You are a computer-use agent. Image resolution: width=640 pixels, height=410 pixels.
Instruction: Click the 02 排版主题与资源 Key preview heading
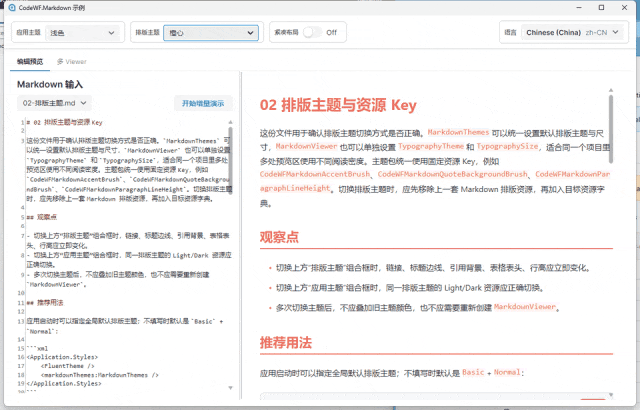[338, 105]
